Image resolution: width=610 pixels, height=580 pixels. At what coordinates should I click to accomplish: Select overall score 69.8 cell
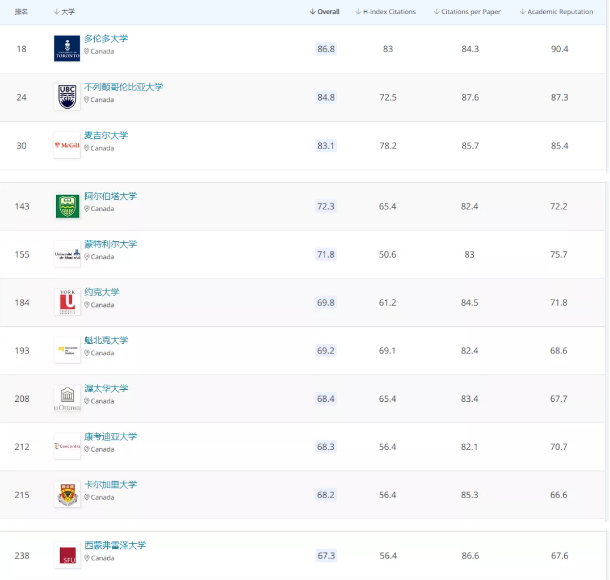click(x=326, y=302)
